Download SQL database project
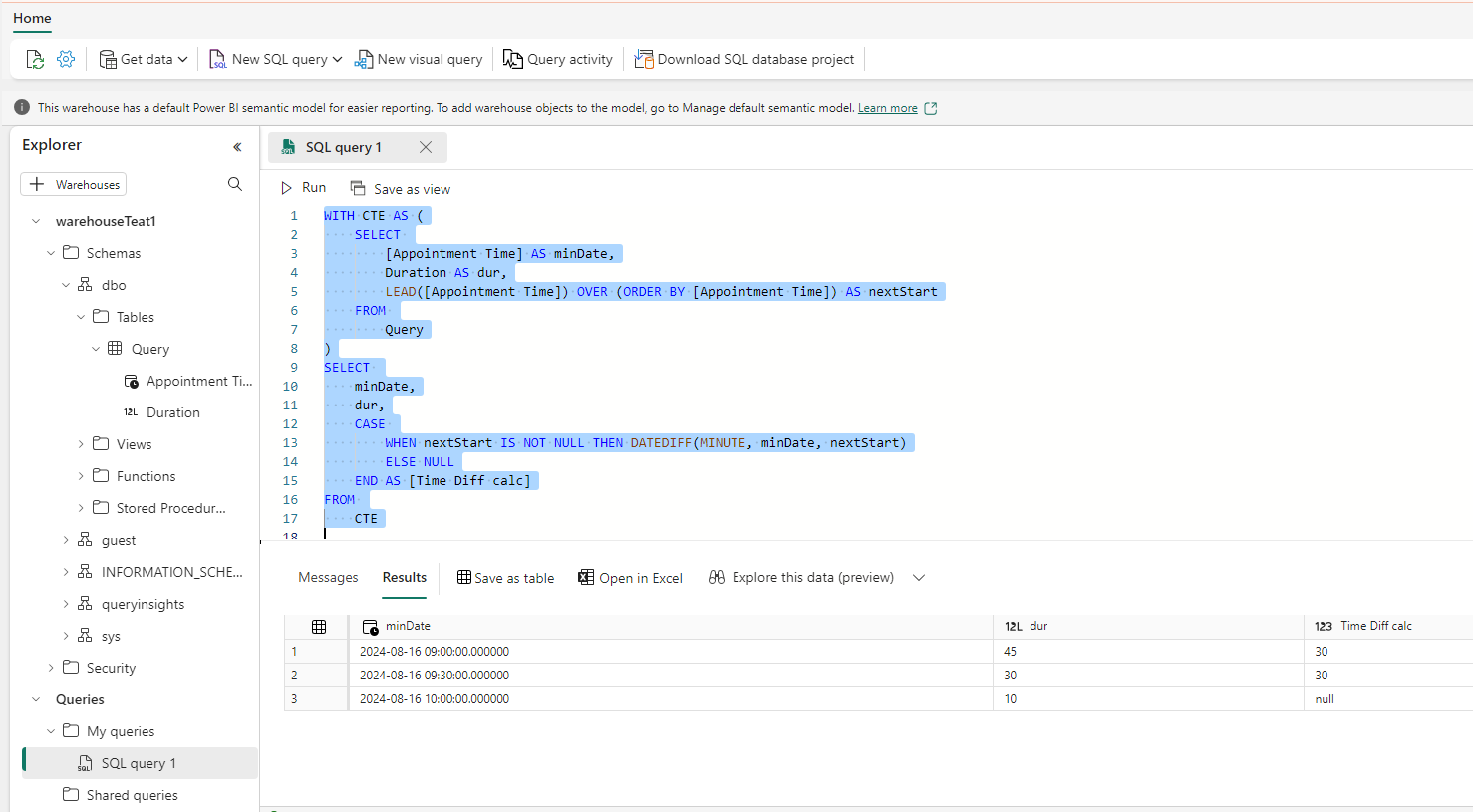 (744, 60)
